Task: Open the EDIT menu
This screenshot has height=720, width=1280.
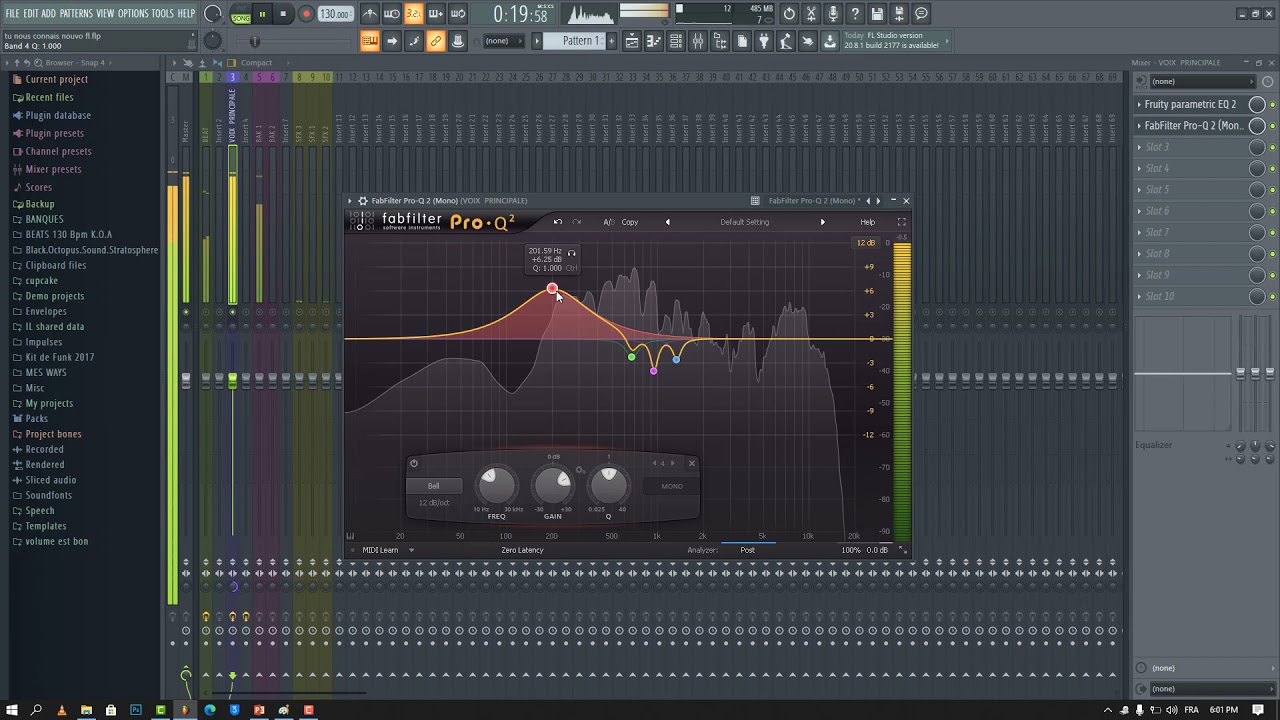Action: click(31, 13)
